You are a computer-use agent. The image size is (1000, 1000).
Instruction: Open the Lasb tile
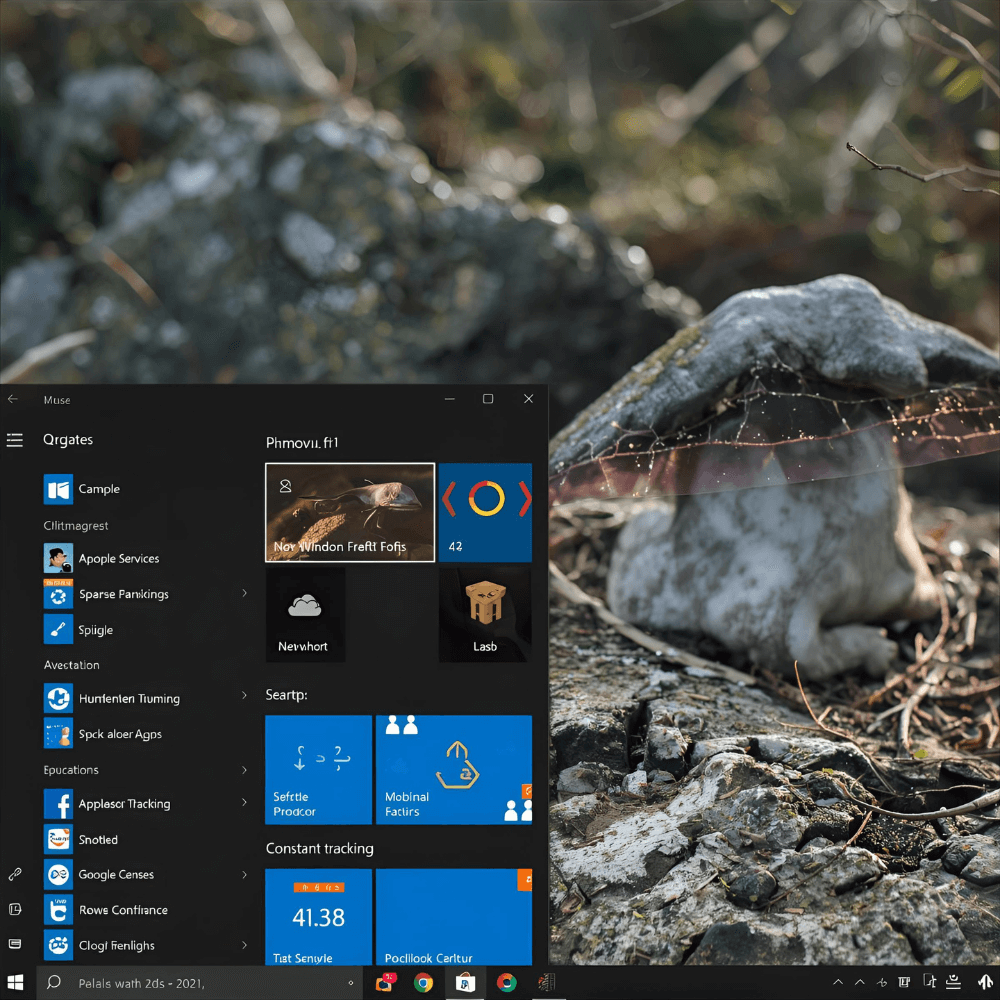(x=485, y=614)
